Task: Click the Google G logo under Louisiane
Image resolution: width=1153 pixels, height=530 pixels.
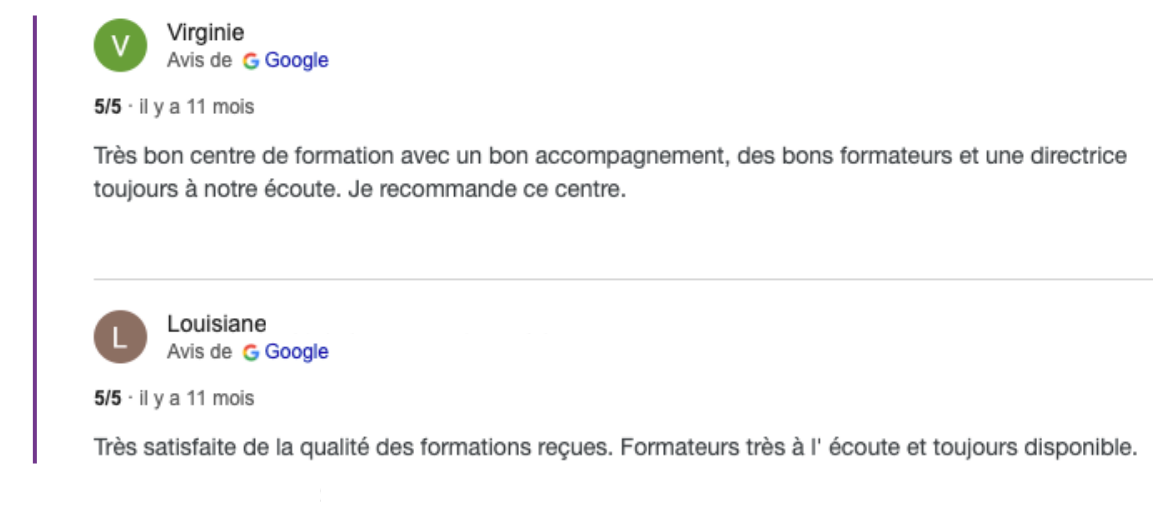Action: 251,353
